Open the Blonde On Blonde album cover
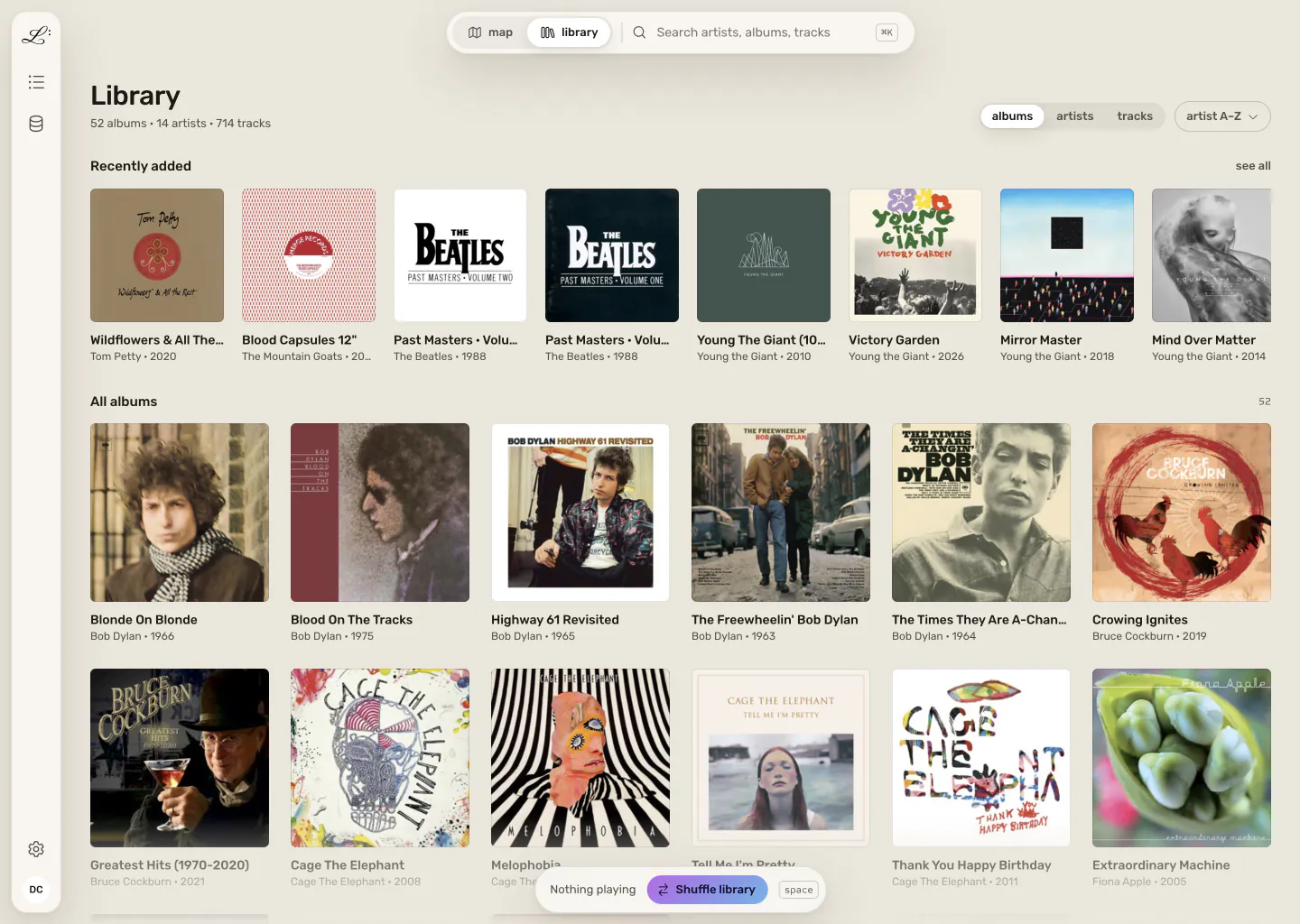This screenshot has height=924, width=1300. [180, 513]
